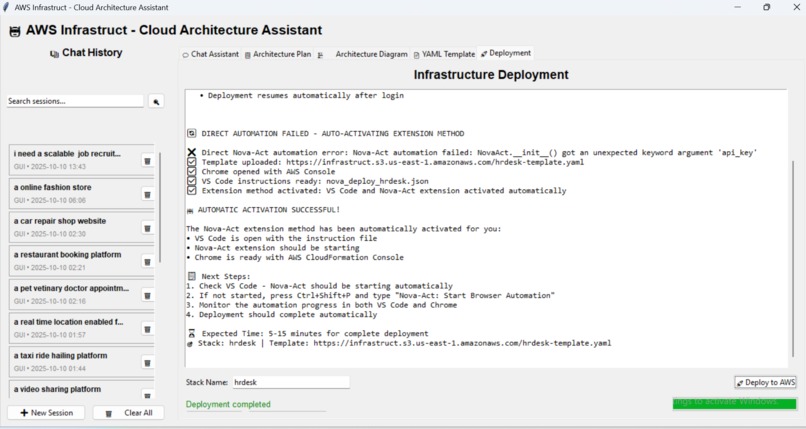This screenshot has width=806, height=429.
Task: Click the Clear All button
Action: pos(129,413)
